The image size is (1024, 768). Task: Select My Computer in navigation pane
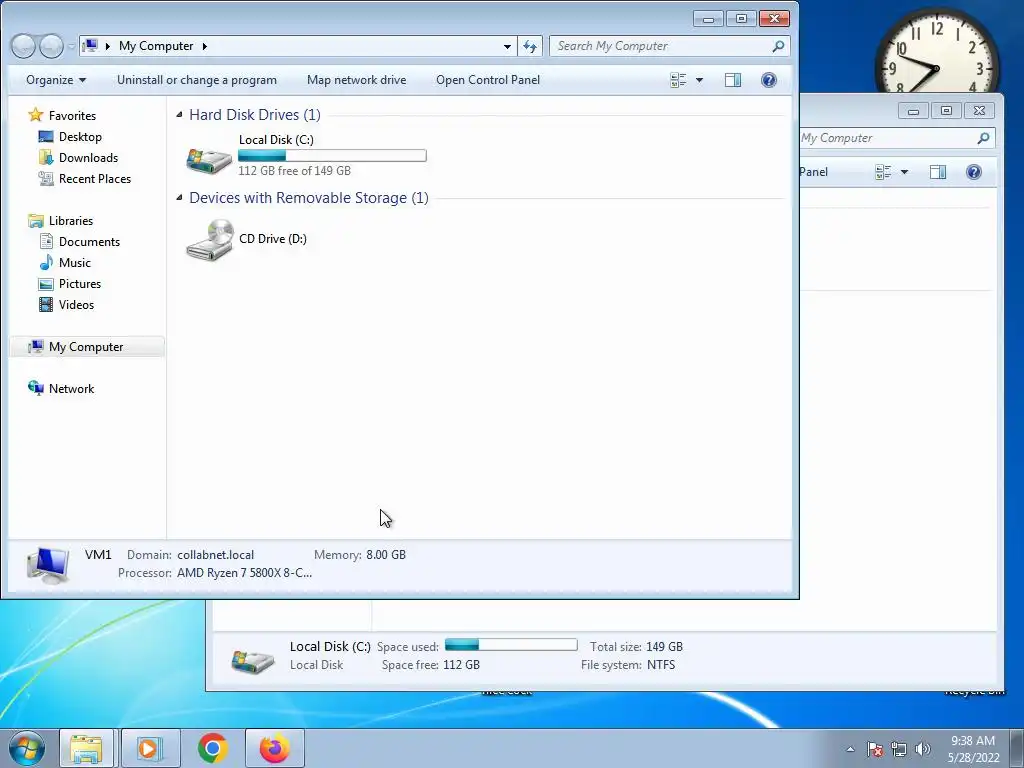click(x=86, y=347)
